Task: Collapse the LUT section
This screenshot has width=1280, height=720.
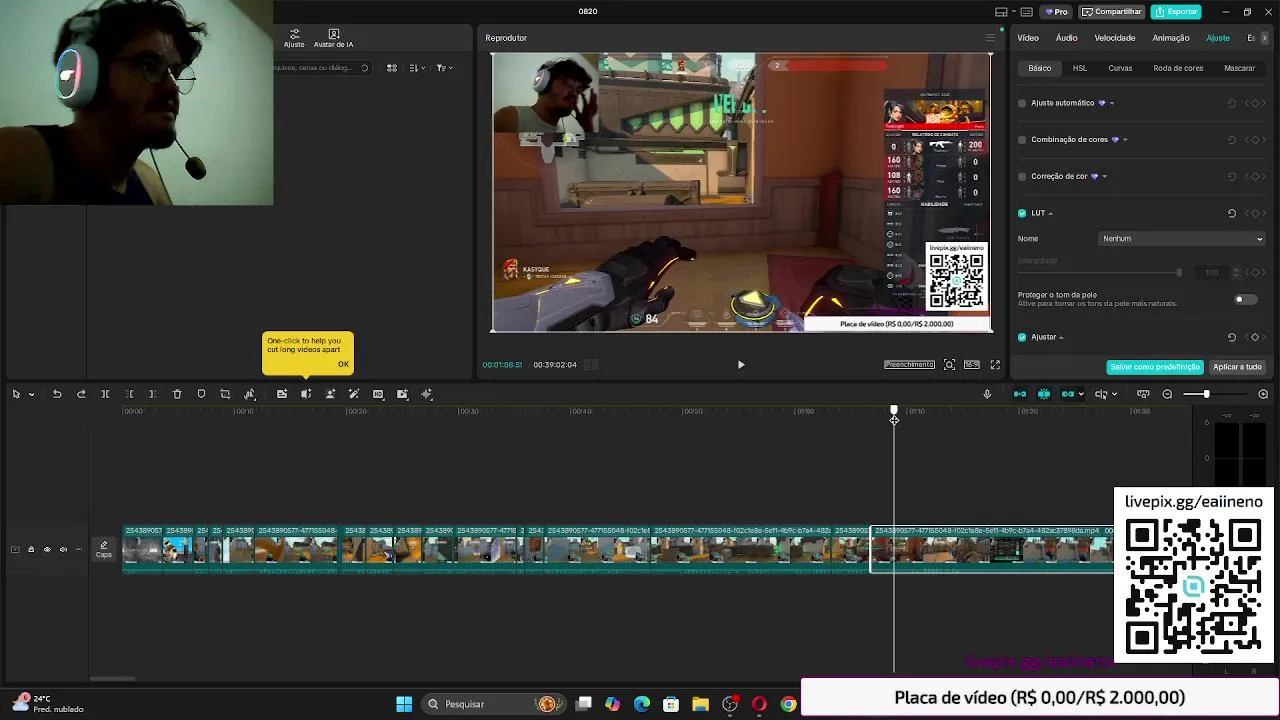Action: click(x=1050, y=213)
